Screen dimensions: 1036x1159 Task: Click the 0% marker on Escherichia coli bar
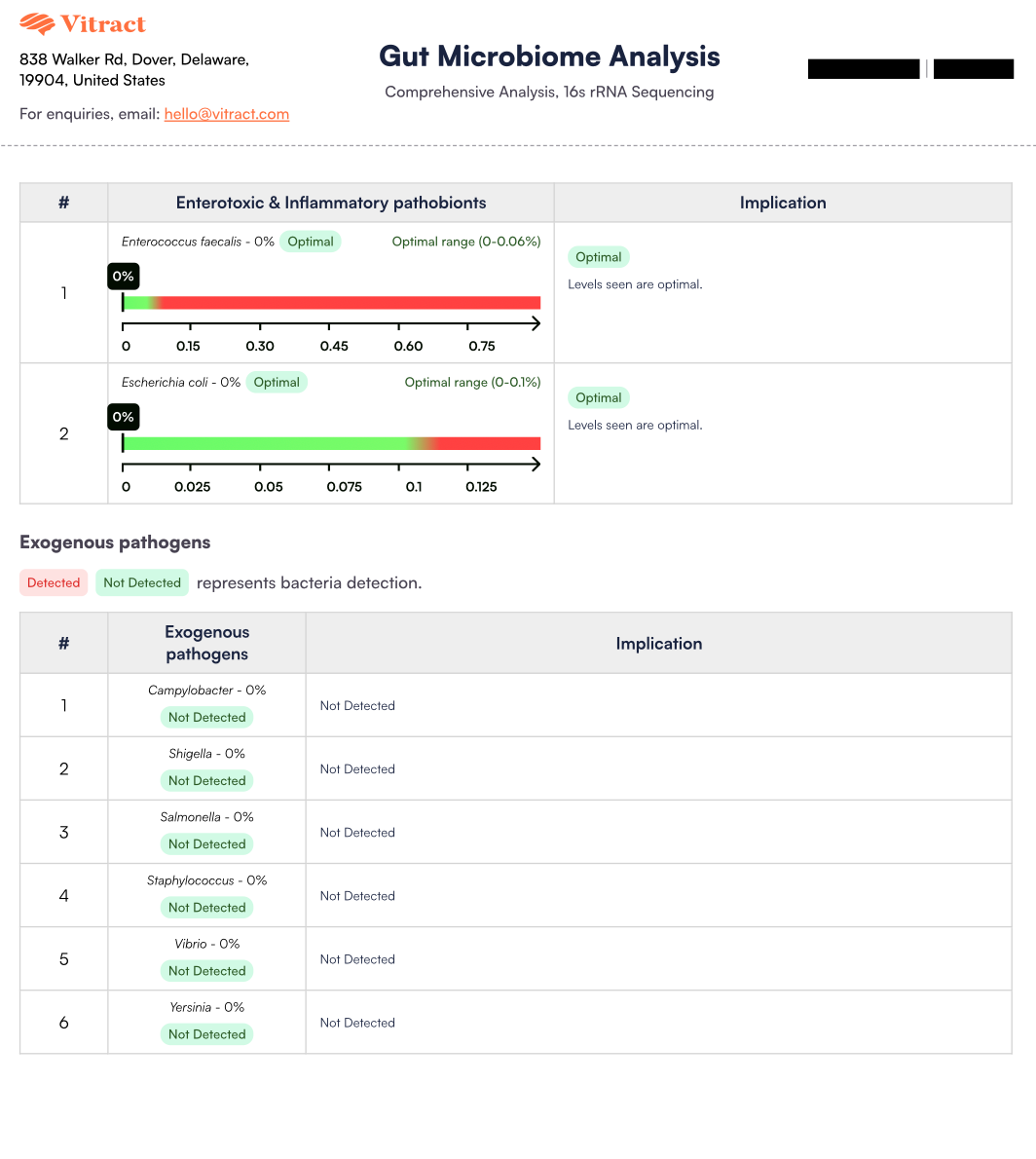[123, 417]
